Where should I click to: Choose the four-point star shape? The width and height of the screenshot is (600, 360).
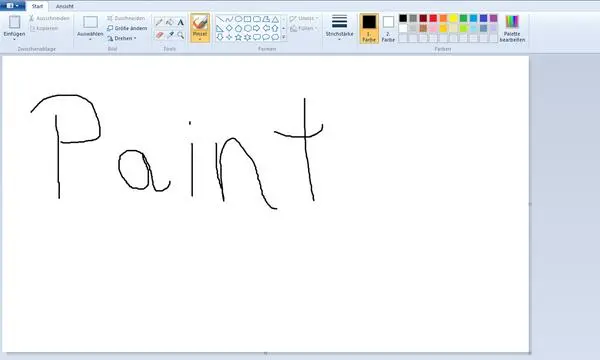point(229,37)
